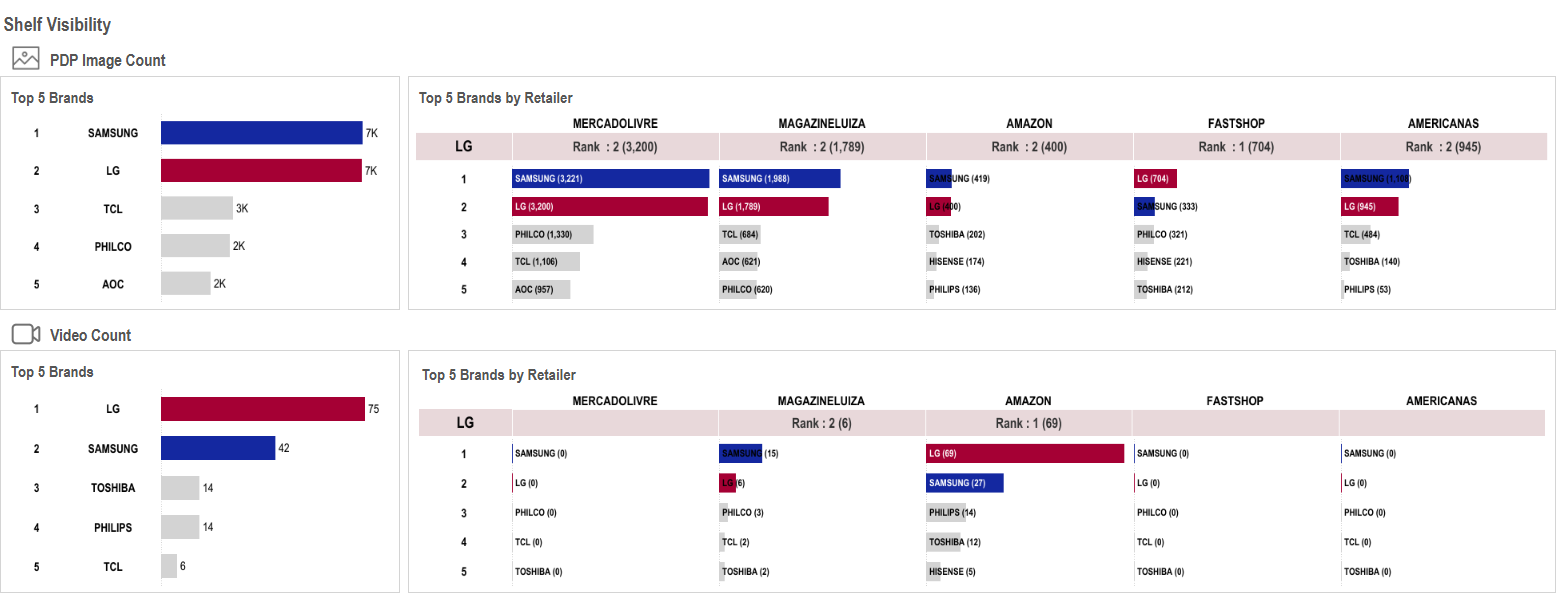This screenshot has height=599, width=1558.
Task: Select the Toshiba bar in Video Count Top 5 Brands
Action: 180,488
